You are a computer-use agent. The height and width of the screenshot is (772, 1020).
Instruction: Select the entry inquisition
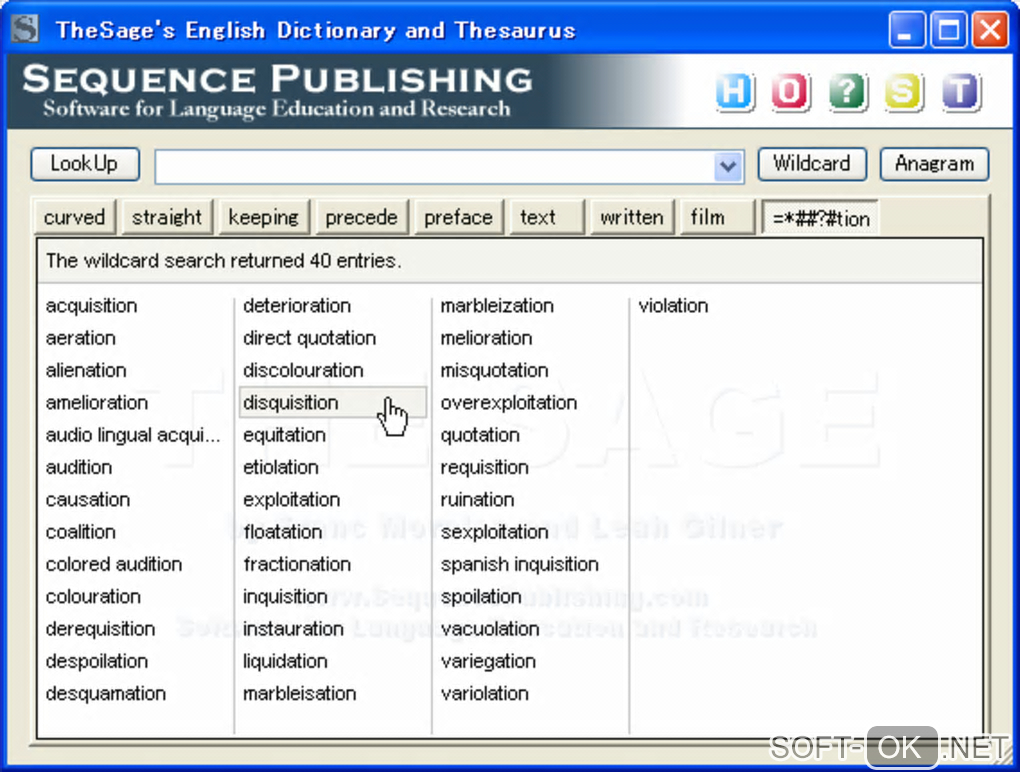[x=285, y=596]
